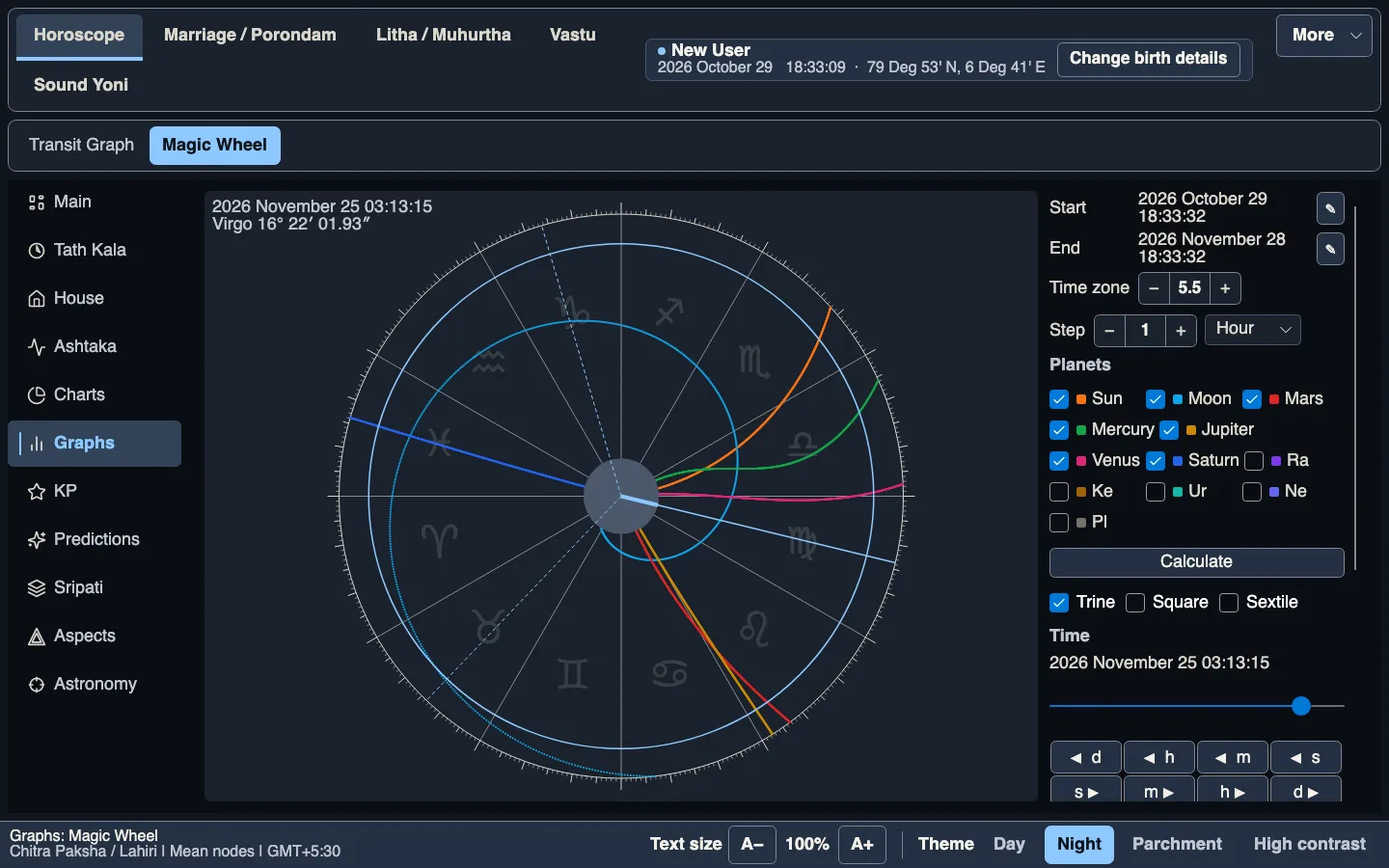Open the Litha / Muhurtha tab
This screenshot has width=1389, height=868.
pos(444,36)
